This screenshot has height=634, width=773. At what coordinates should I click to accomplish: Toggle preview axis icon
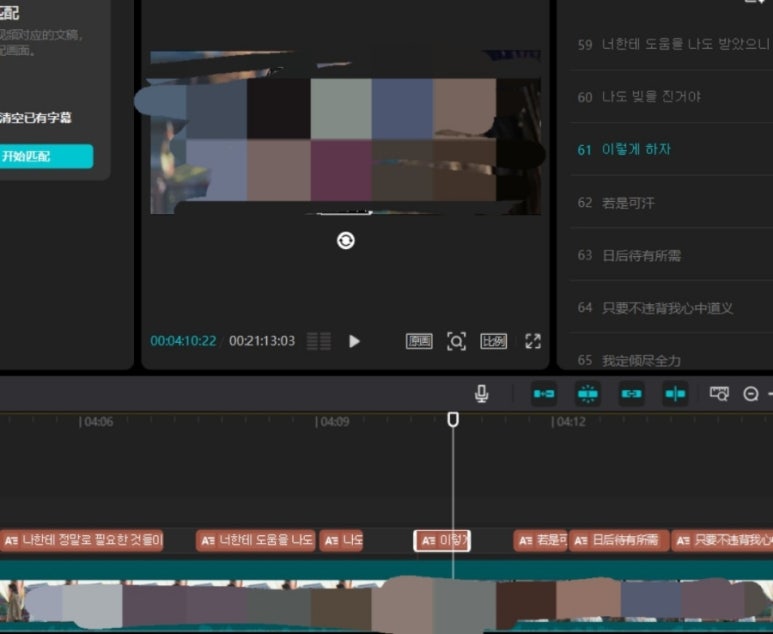675,394
